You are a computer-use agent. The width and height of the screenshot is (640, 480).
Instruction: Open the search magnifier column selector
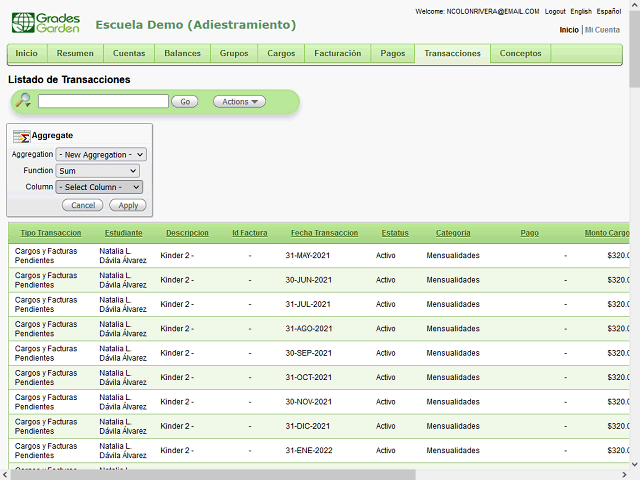23,100
